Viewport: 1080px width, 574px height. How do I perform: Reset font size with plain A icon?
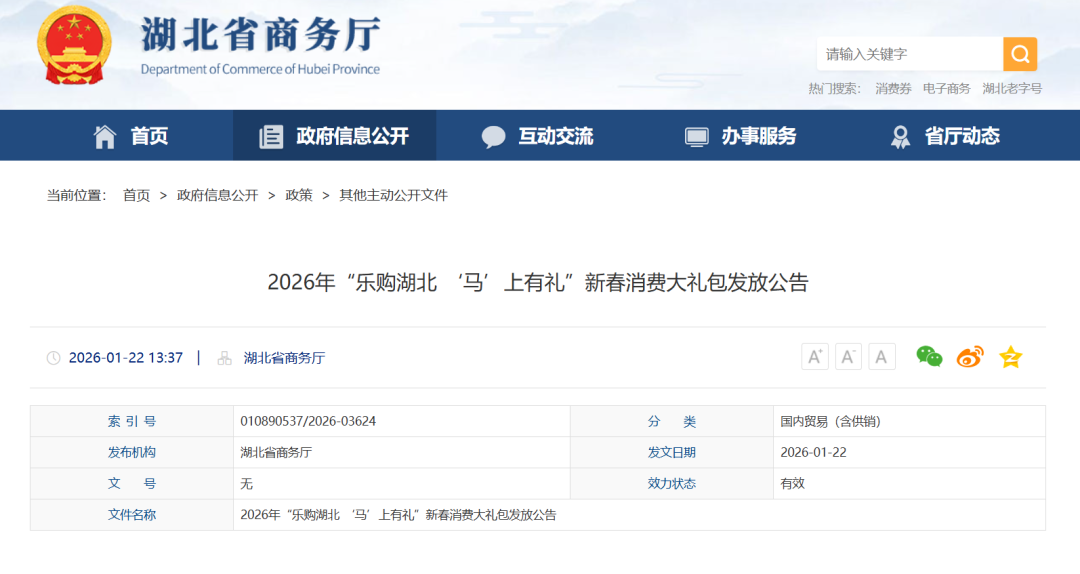[x=881, y=357]
